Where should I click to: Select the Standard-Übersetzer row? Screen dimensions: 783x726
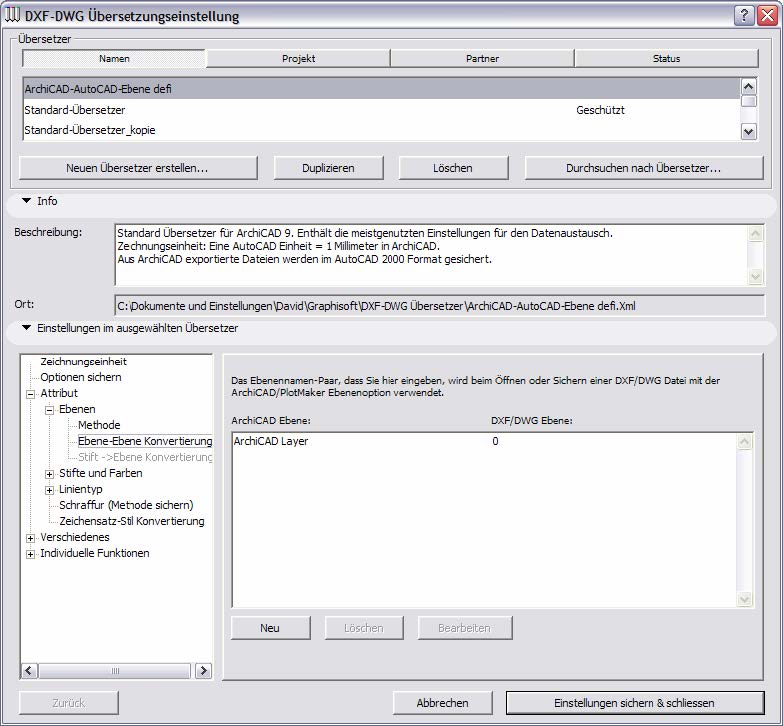(382, 110)
